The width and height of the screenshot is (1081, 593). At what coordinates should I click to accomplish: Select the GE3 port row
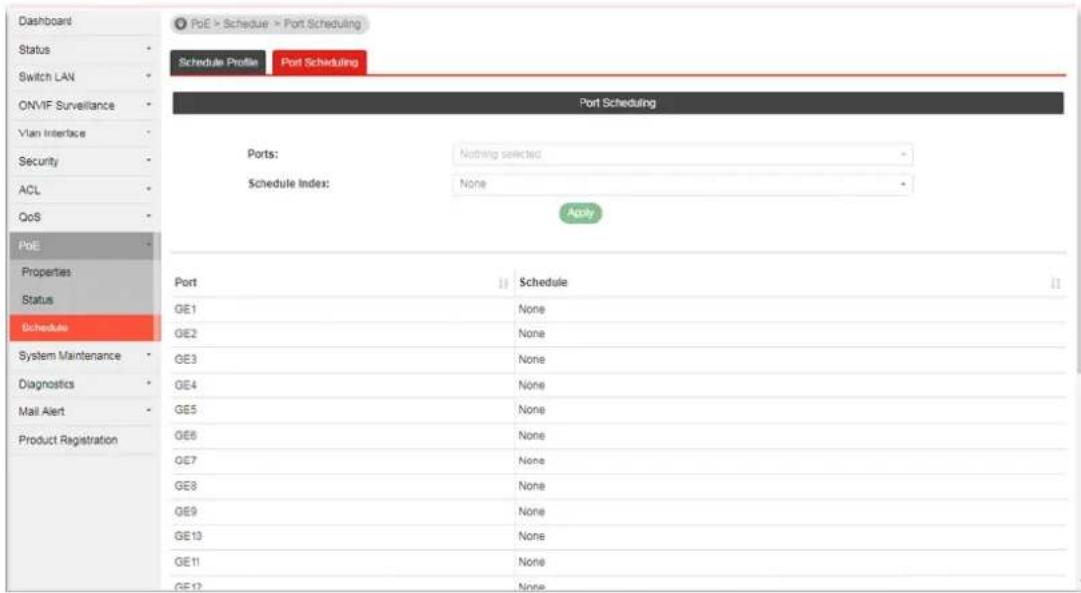[x=618, y=360]
